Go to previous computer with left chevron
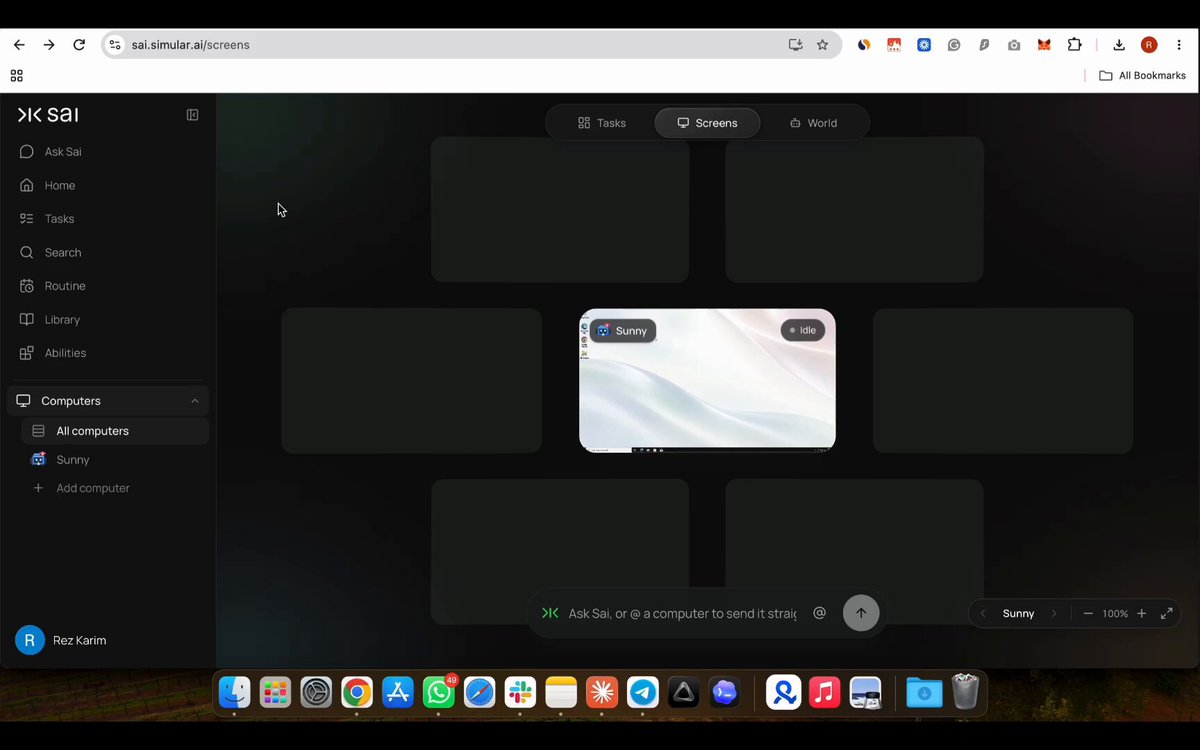Image resolution: width=1200 pixels, height=750 pixels. tap(983, 614)
